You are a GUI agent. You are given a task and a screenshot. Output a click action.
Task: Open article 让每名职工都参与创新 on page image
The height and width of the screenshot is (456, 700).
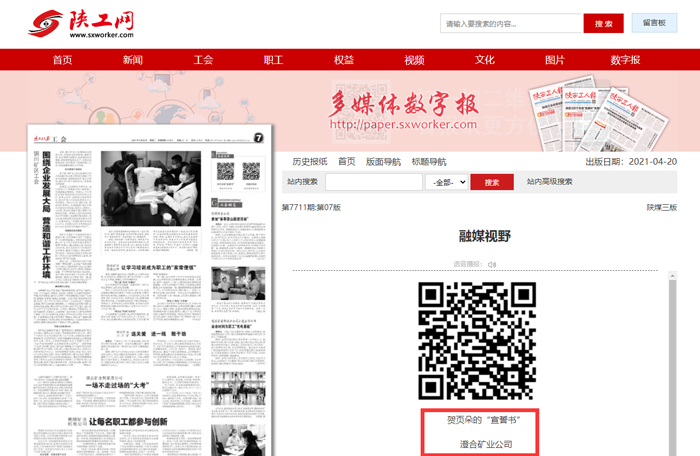tap(128, 422)
